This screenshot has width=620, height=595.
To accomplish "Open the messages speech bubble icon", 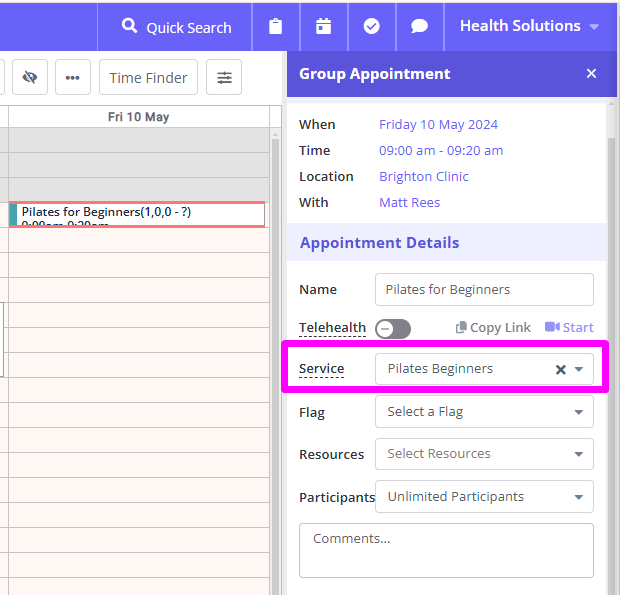I will [419, 27].
